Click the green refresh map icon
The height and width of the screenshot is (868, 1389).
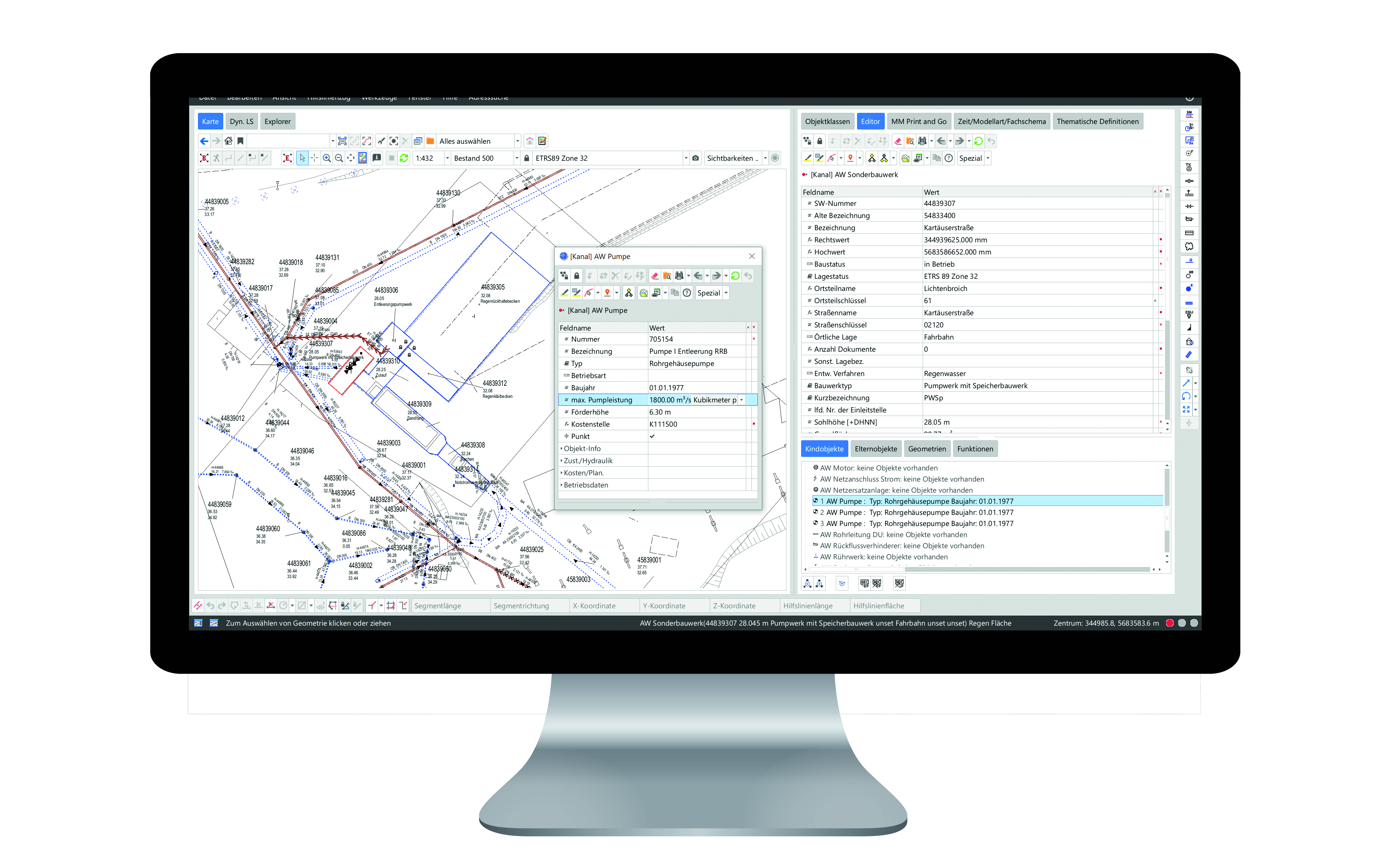coord(404,158)
